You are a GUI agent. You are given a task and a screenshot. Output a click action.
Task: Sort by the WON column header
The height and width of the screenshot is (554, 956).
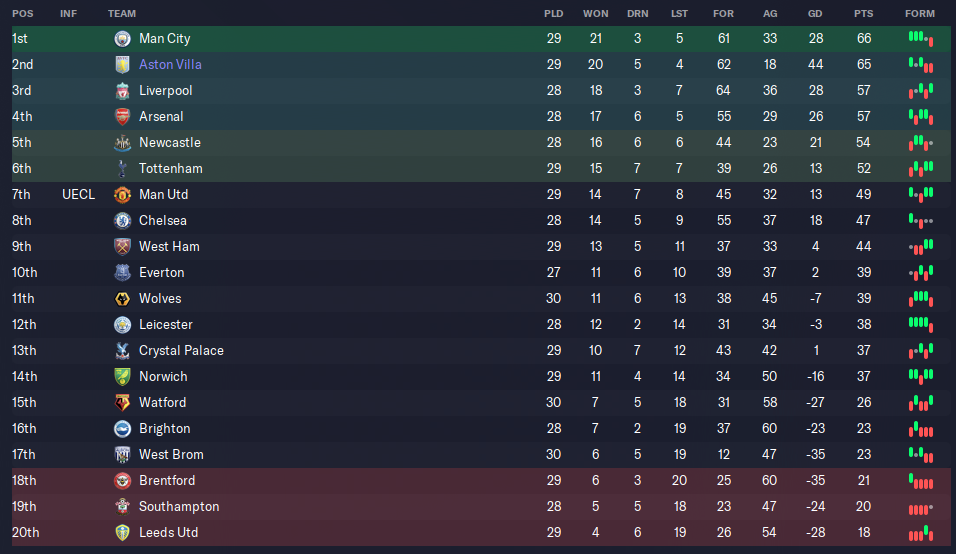(x=596, y=13)
